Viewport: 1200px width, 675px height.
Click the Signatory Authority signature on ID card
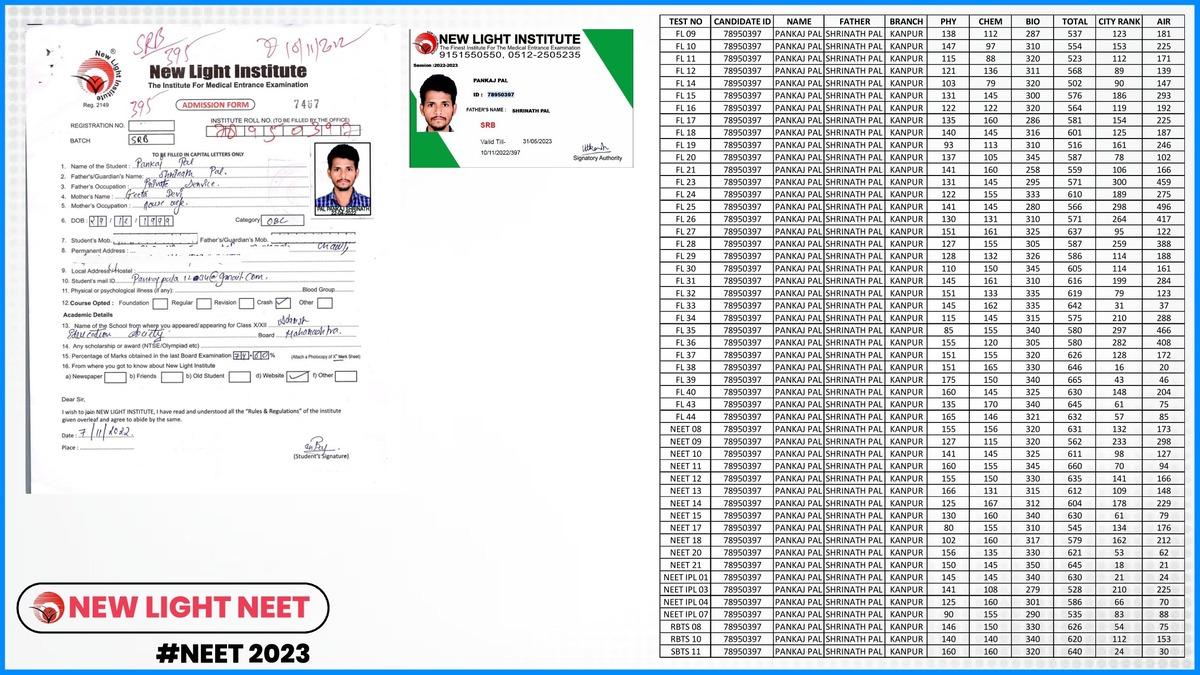598,148
